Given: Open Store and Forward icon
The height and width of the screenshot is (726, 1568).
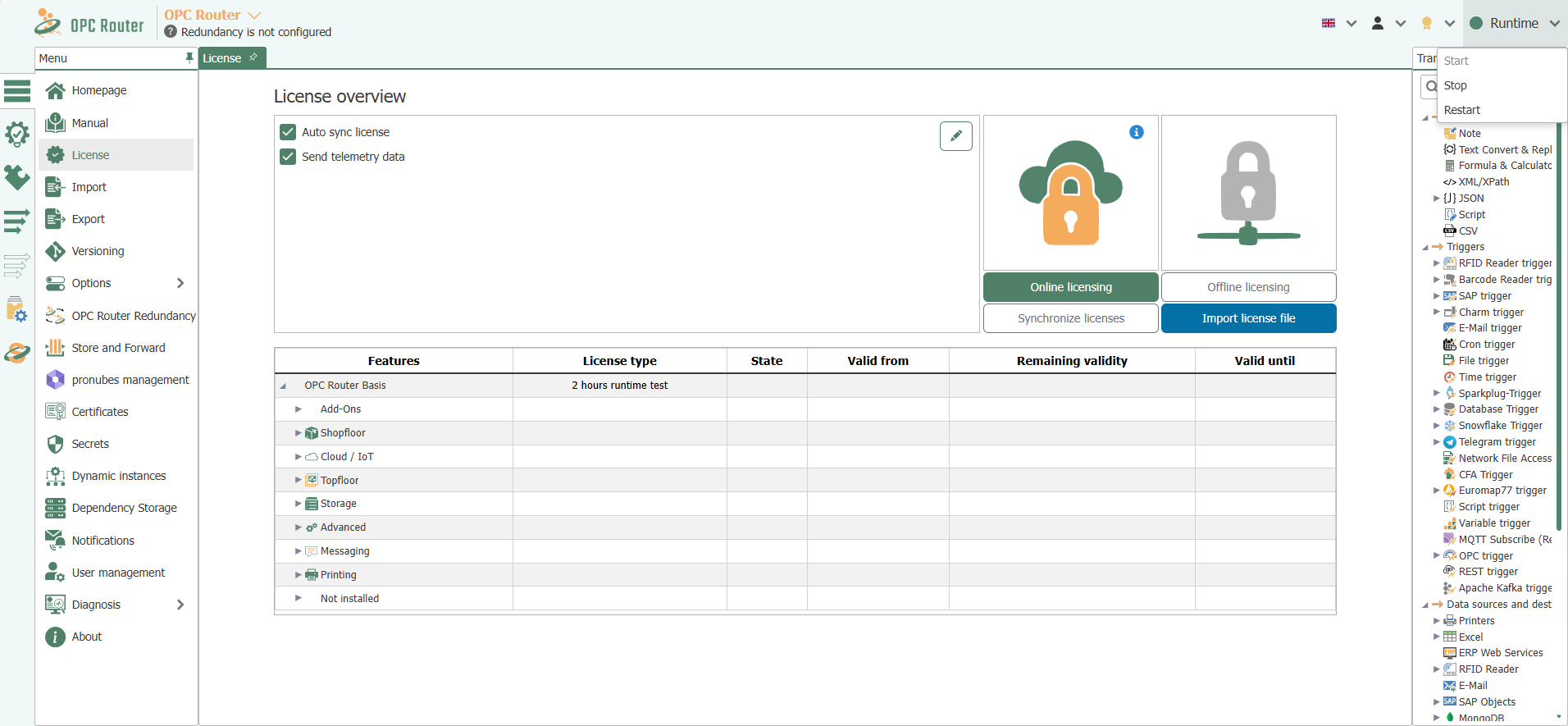Looking at the screenshot, I should pyautogui.click(x=55, y=348).
